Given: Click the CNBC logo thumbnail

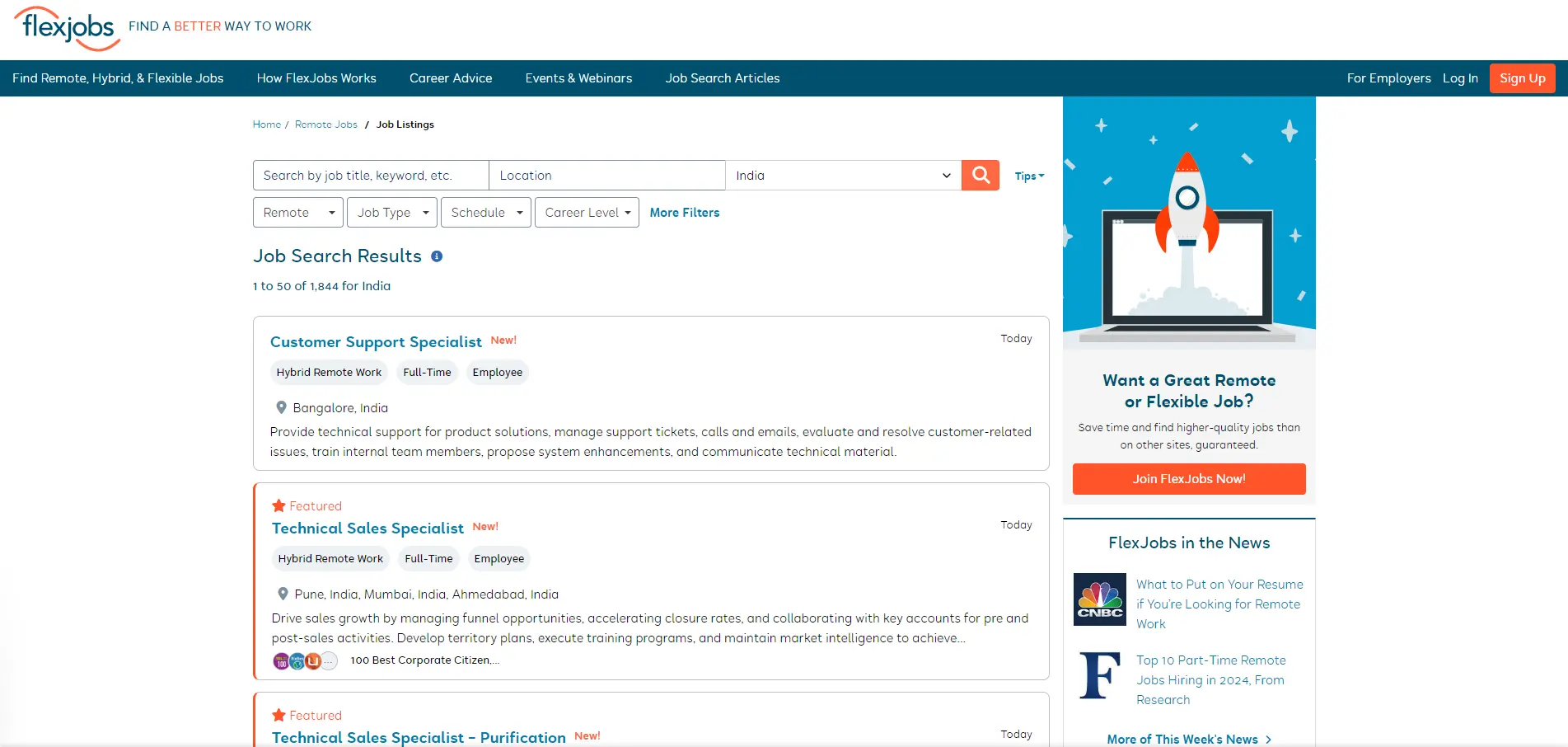Looking at the screenshot, I should [1100, 599].
